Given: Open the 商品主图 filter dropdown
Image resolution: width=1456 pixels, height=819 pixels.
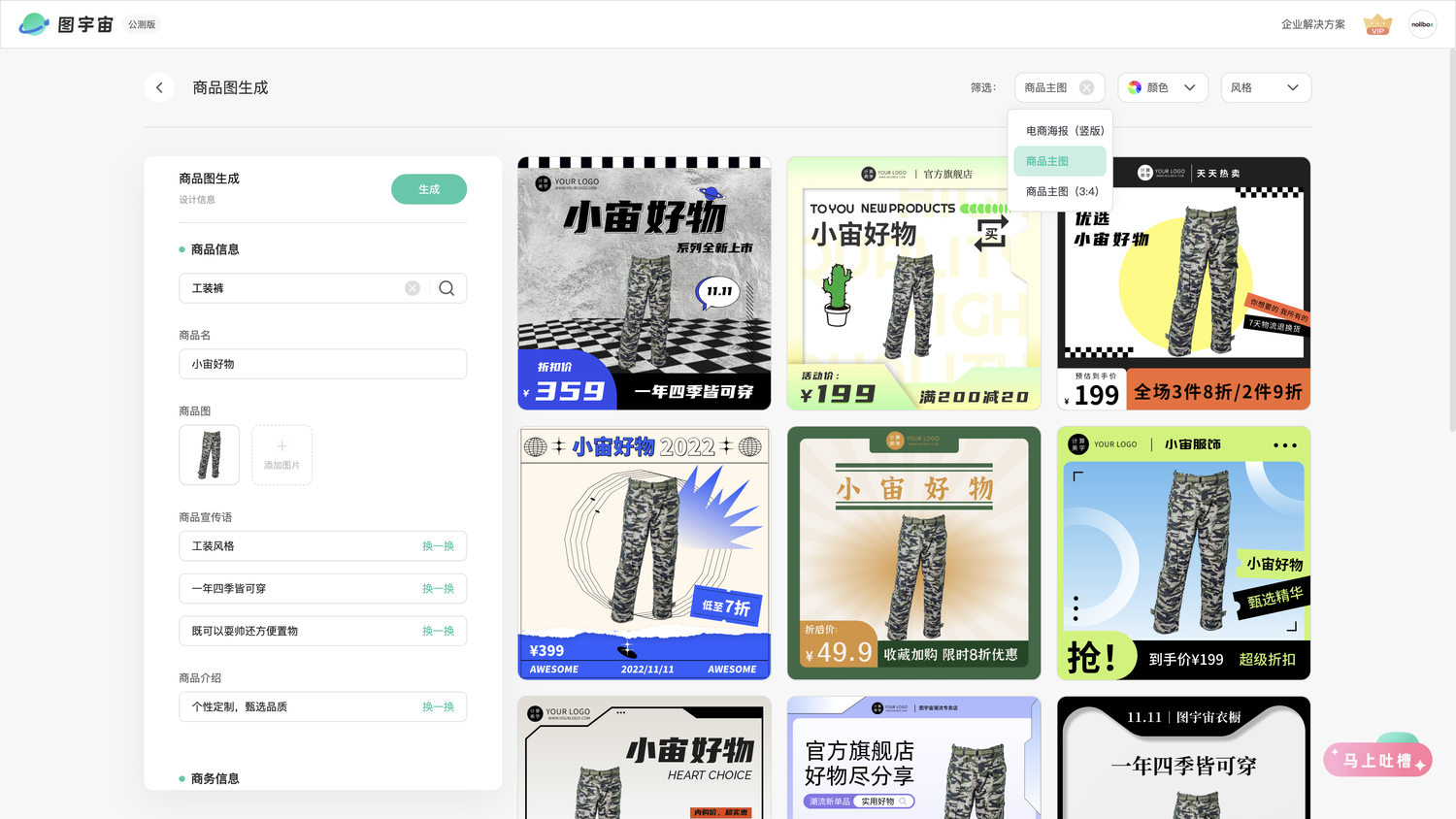Looking at the screenshot, I should [1060, 87].
